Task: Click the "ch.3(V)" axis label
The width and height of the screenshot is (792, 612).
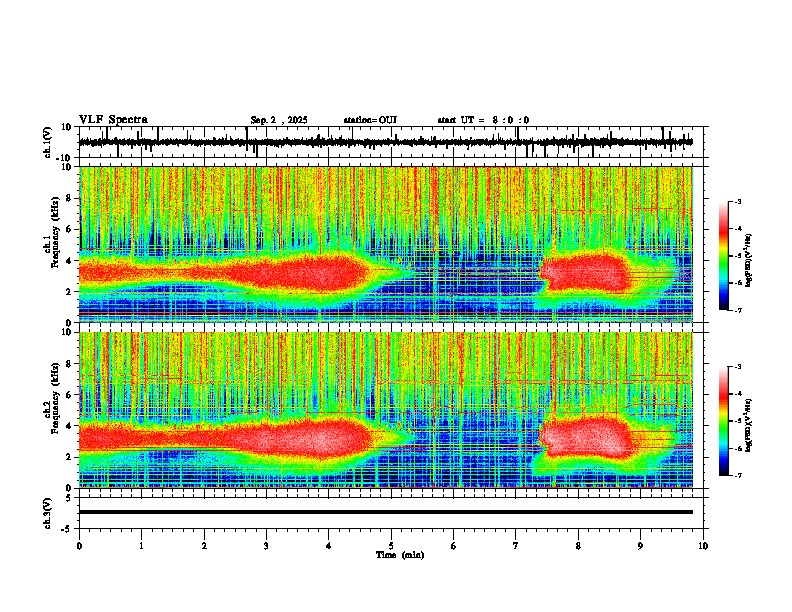Action: coord(49,513)
